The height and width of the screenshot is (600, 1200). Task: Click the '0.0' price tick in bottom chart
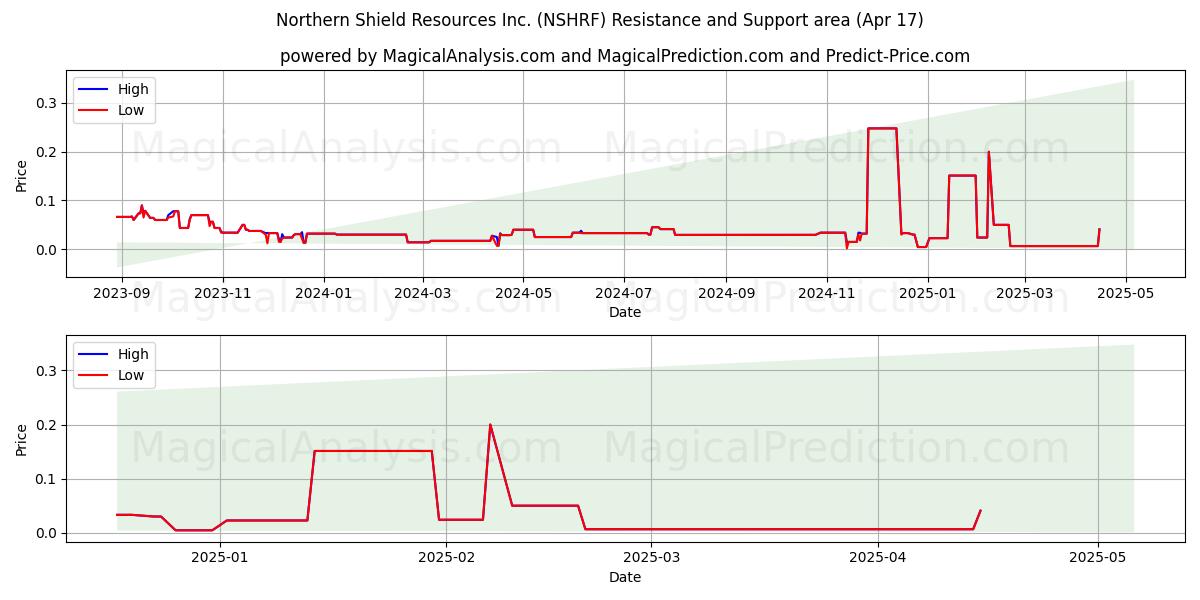48,533
